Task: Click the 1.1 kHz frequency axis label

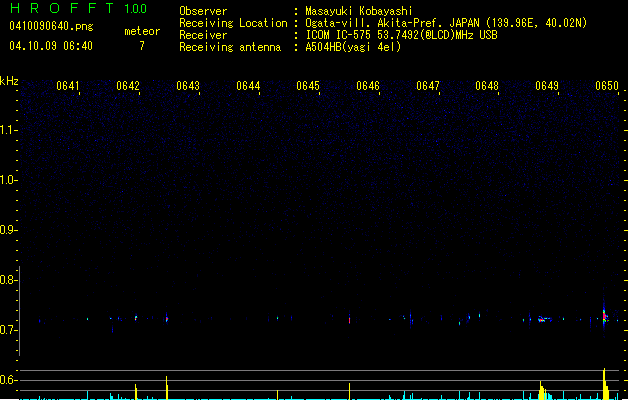Action: 8,130
